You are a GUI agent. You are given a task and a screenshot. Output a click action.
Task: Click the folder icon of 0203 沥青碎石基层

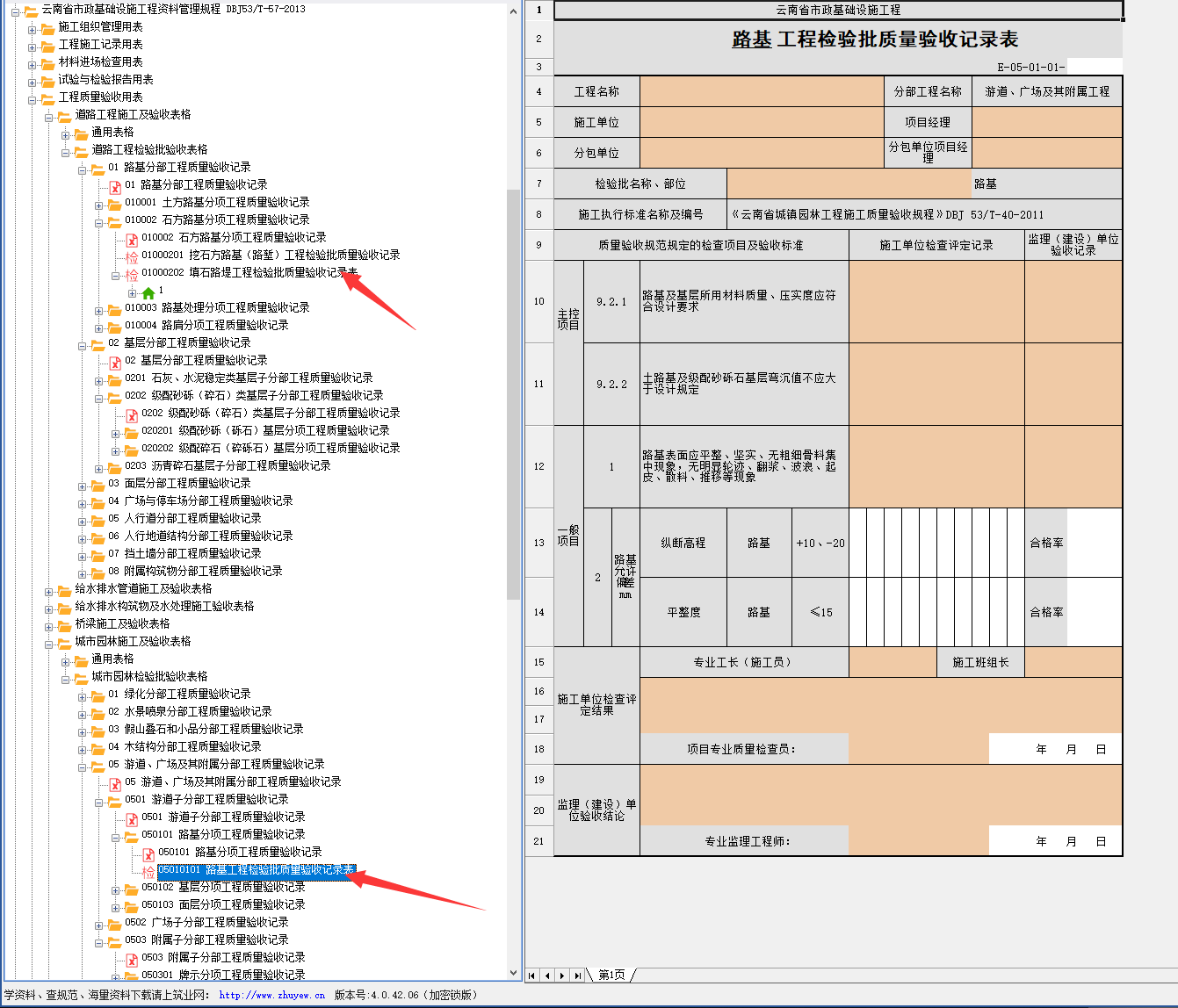pos(114,467)
